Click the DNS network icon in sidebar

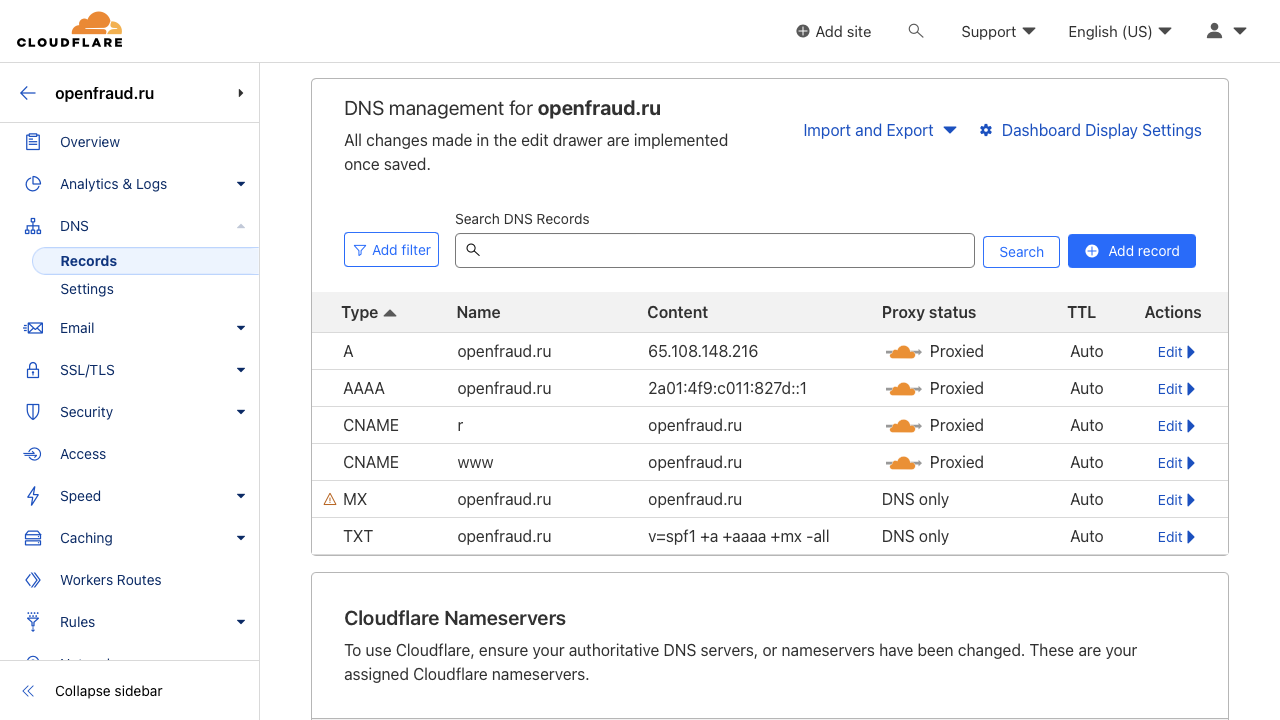pos(33,226)
